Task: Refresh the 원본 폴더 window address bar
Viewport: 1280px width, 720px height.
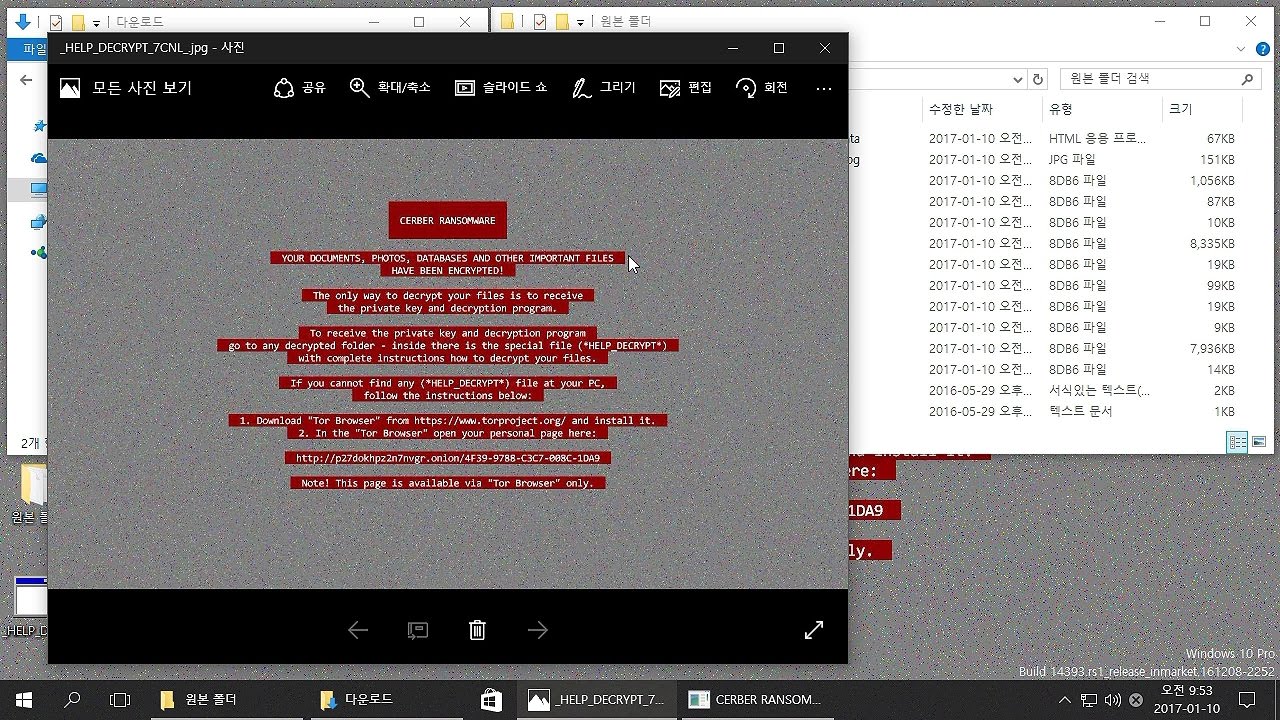Action: pyautogui.click(x=1039, y=80)
